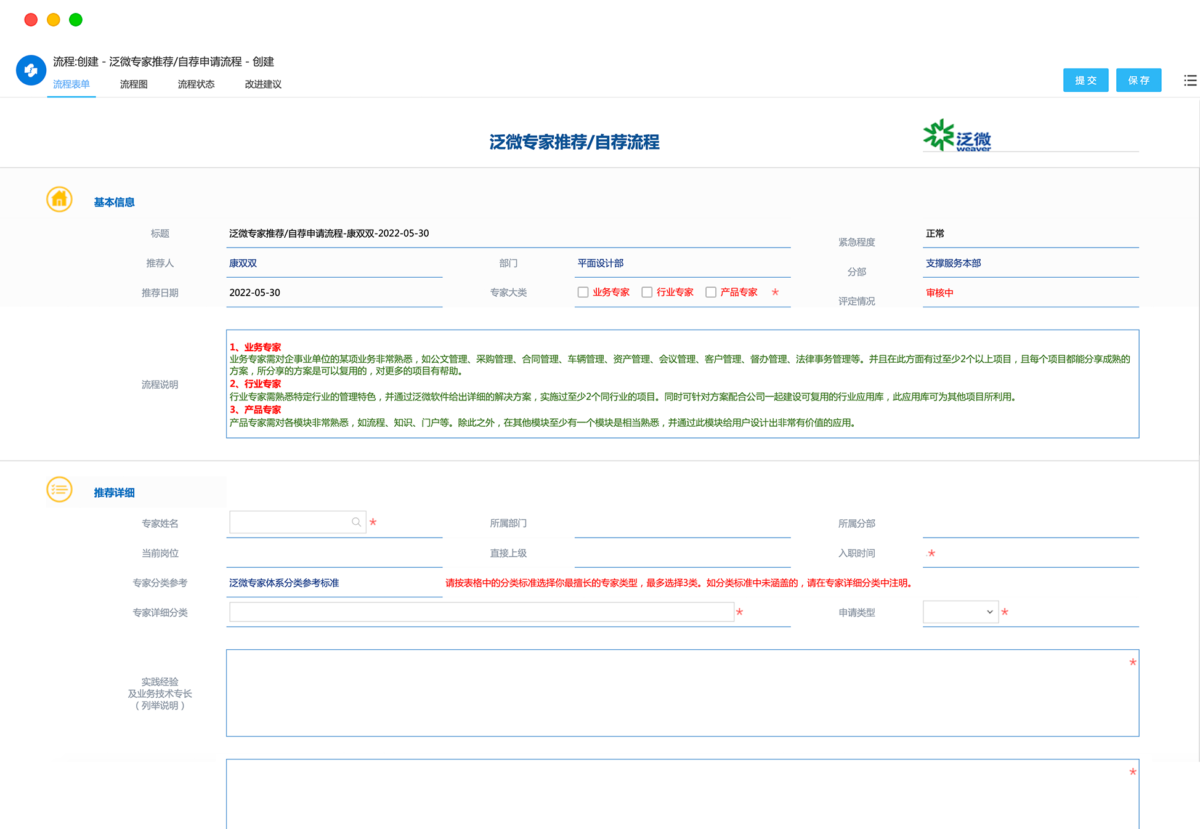Image resolution: width=1200 pixels, height=829 pixels.
Task: Click the 推荐详细 list icon
Action: (59, 489)
